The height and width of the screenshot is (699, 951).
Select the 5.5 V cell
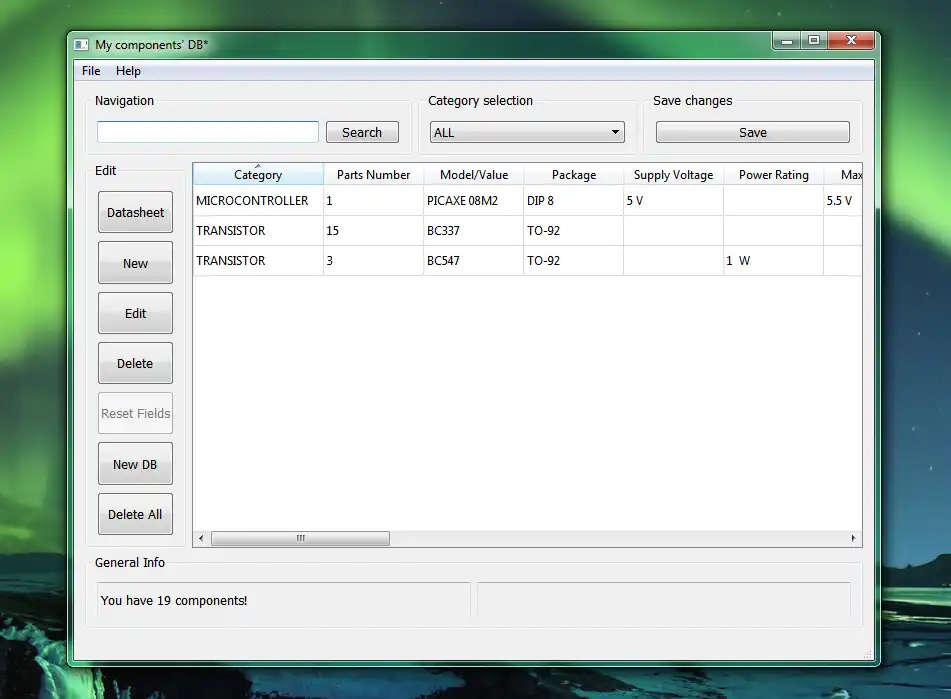tap(843, 201)
